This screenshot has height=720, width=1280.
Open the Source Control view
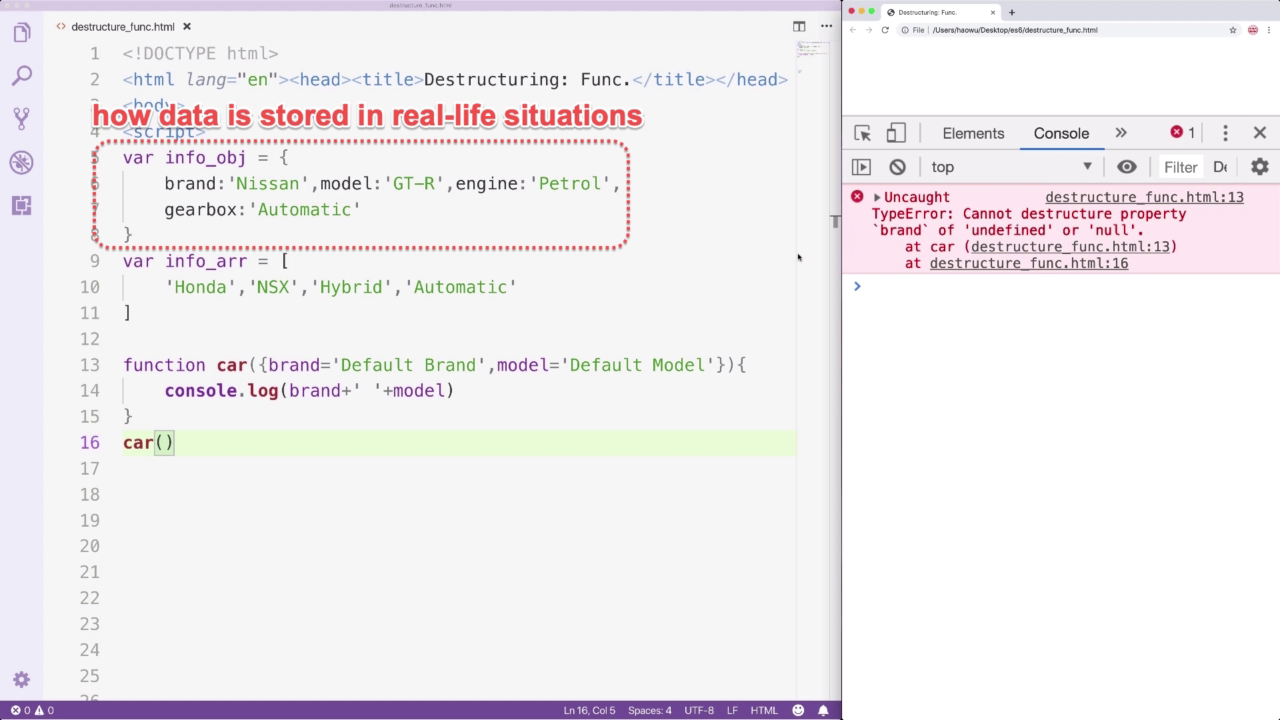click(x=22, y=119)
